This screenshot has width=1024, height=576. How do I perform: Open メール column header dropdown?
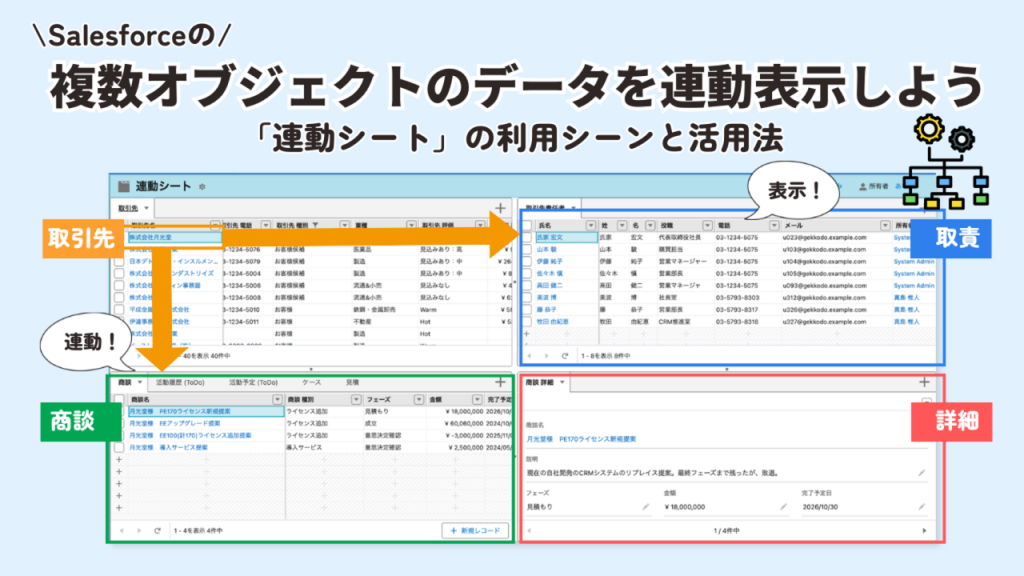[885, 225]
